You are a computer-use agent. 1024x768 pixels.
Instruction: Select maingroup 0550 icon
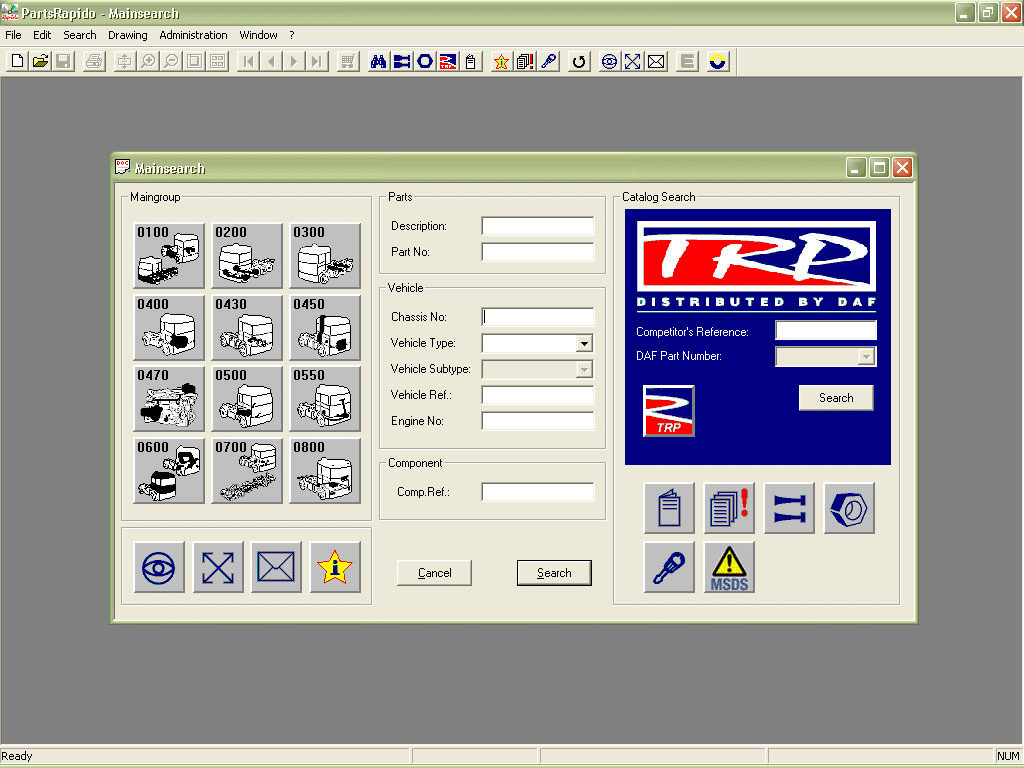325,398
